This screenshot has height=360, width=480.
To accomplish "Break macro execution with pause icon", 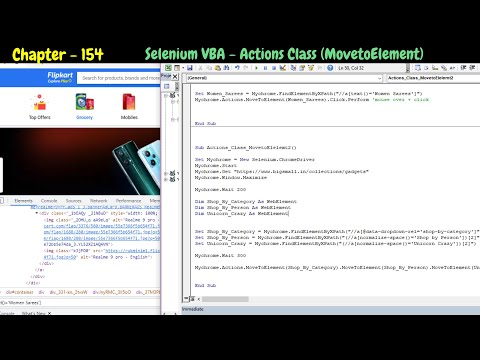I will (265, 68).
